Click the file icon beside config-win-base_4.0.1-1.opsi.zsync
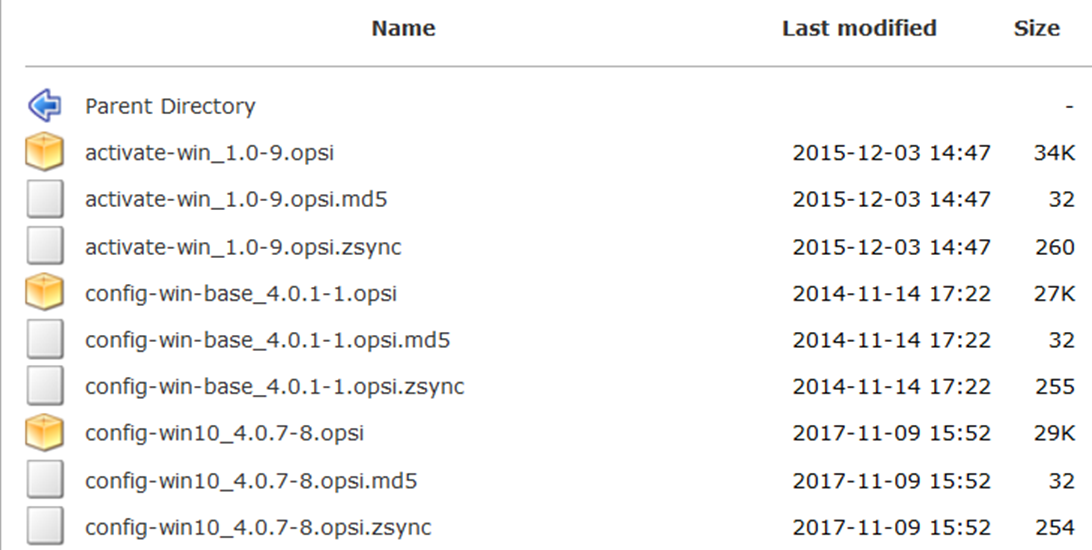1092x550 pixels. pyautogui.click(x=44, y=386)
